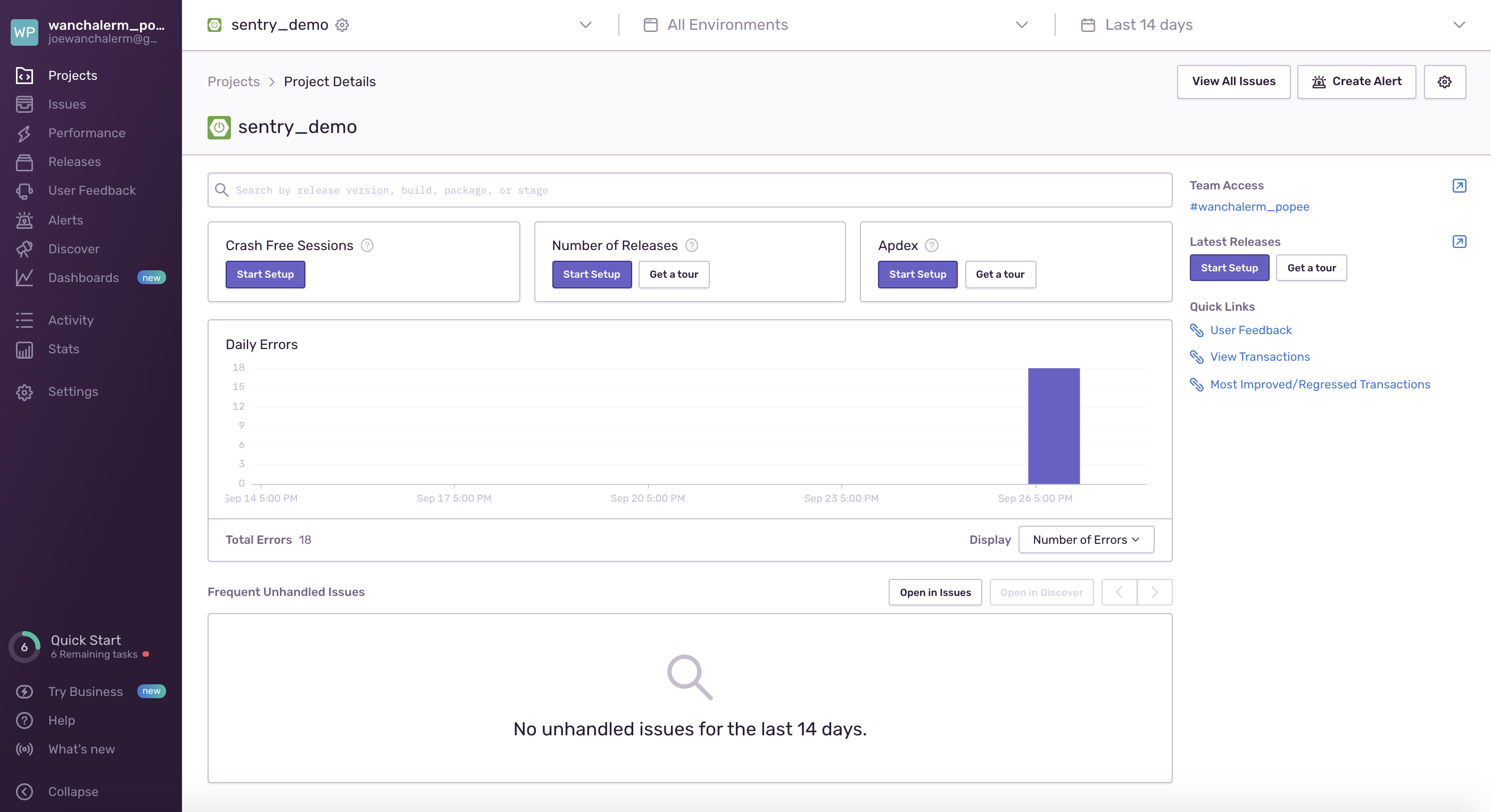Click Crash Free Sessions help question icon
The height and width of the screenshot is (812, 1491).
pos(367,245)
